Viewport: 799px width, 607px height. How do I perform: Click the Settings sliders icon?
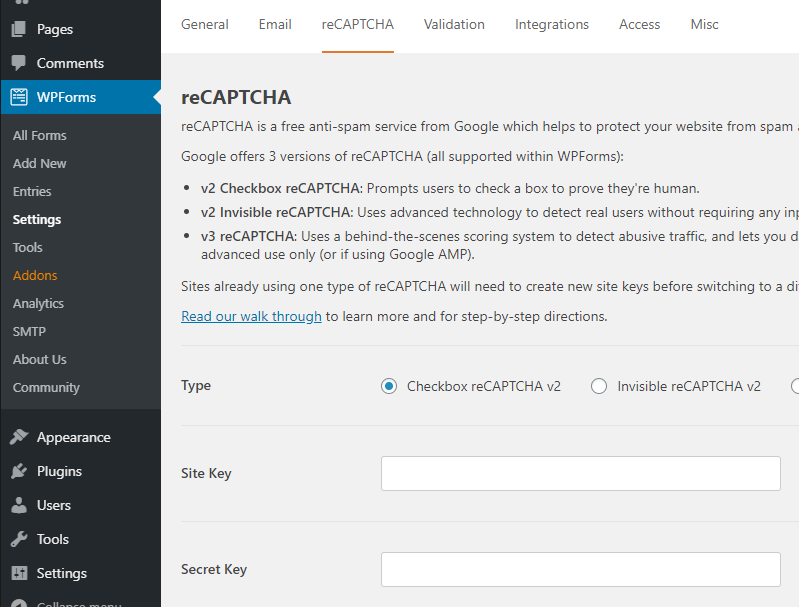(18, 573)
